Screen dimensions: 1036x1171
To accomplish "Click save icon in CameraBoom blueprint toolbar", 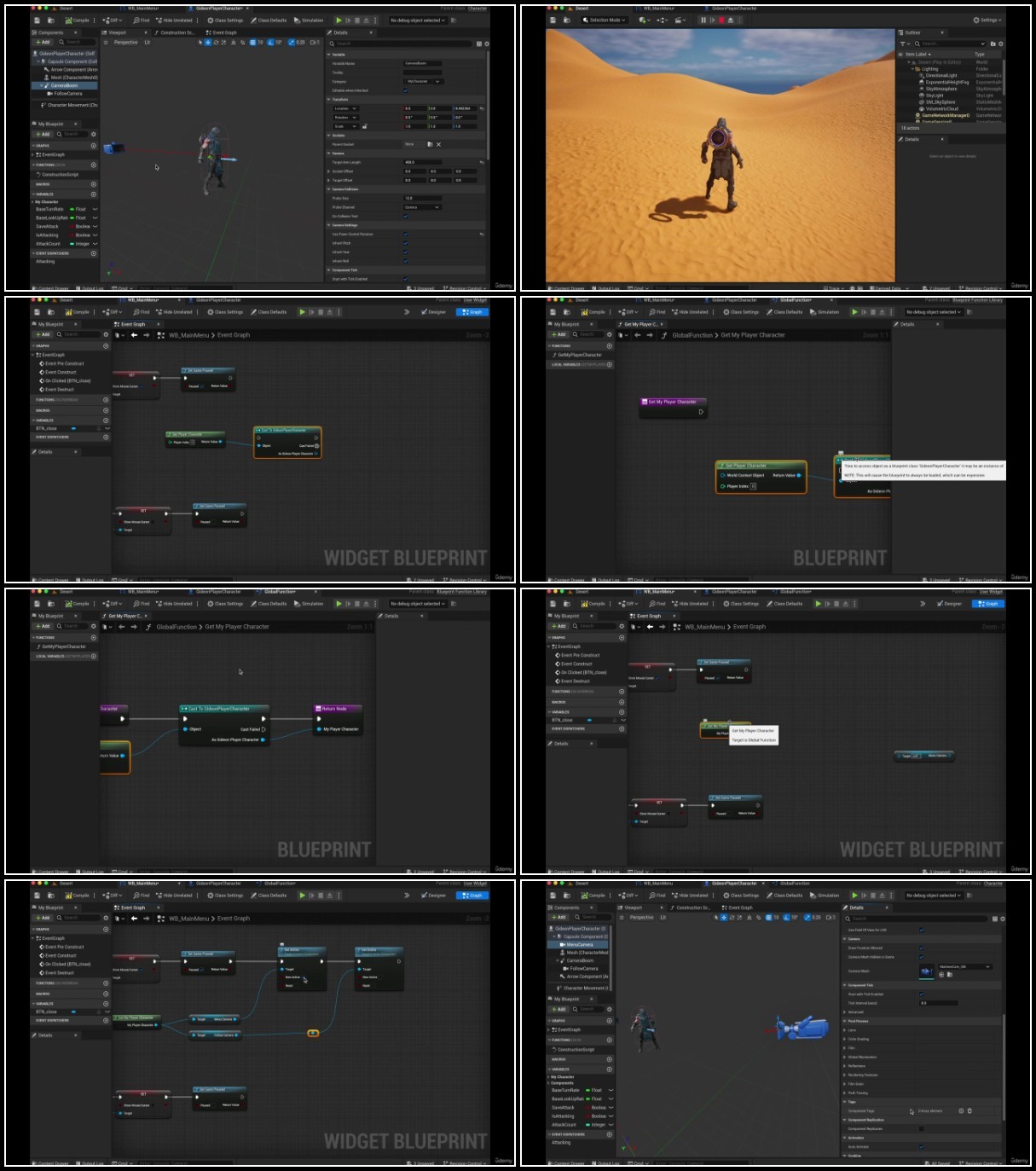I will [37, 20].
